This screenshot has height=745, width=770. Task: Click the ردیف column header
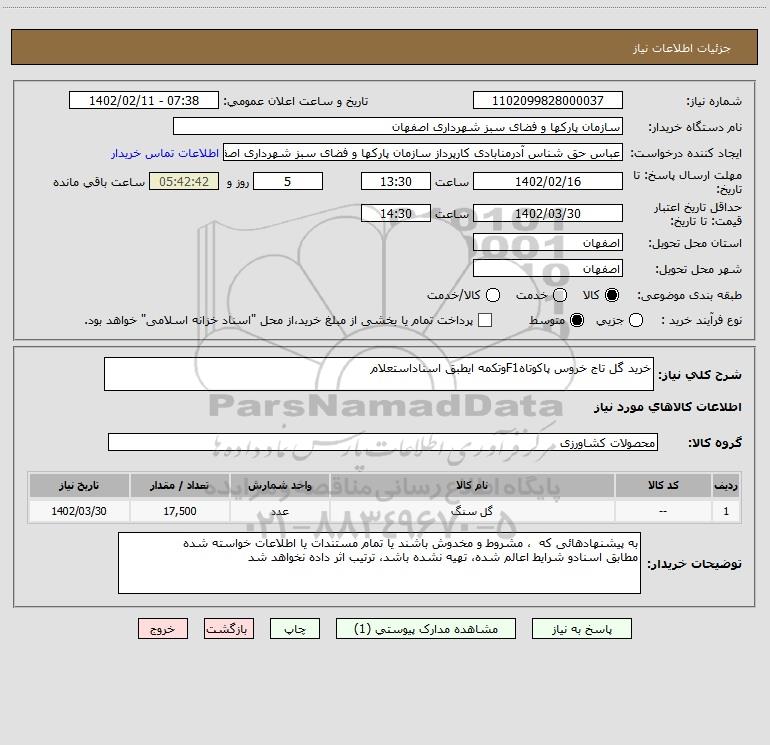pos(726,485)
